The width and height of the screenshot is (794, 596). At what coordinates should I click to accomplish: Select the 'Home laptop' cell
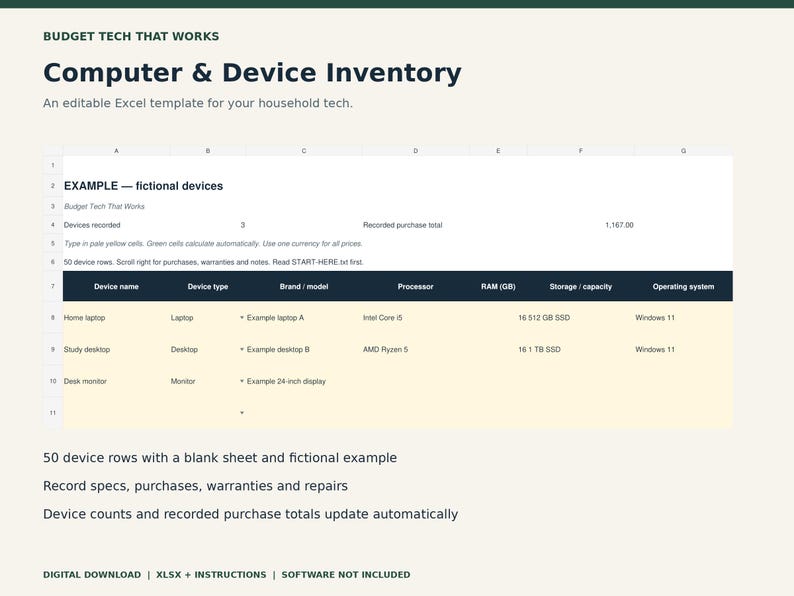tap(116, 317)
